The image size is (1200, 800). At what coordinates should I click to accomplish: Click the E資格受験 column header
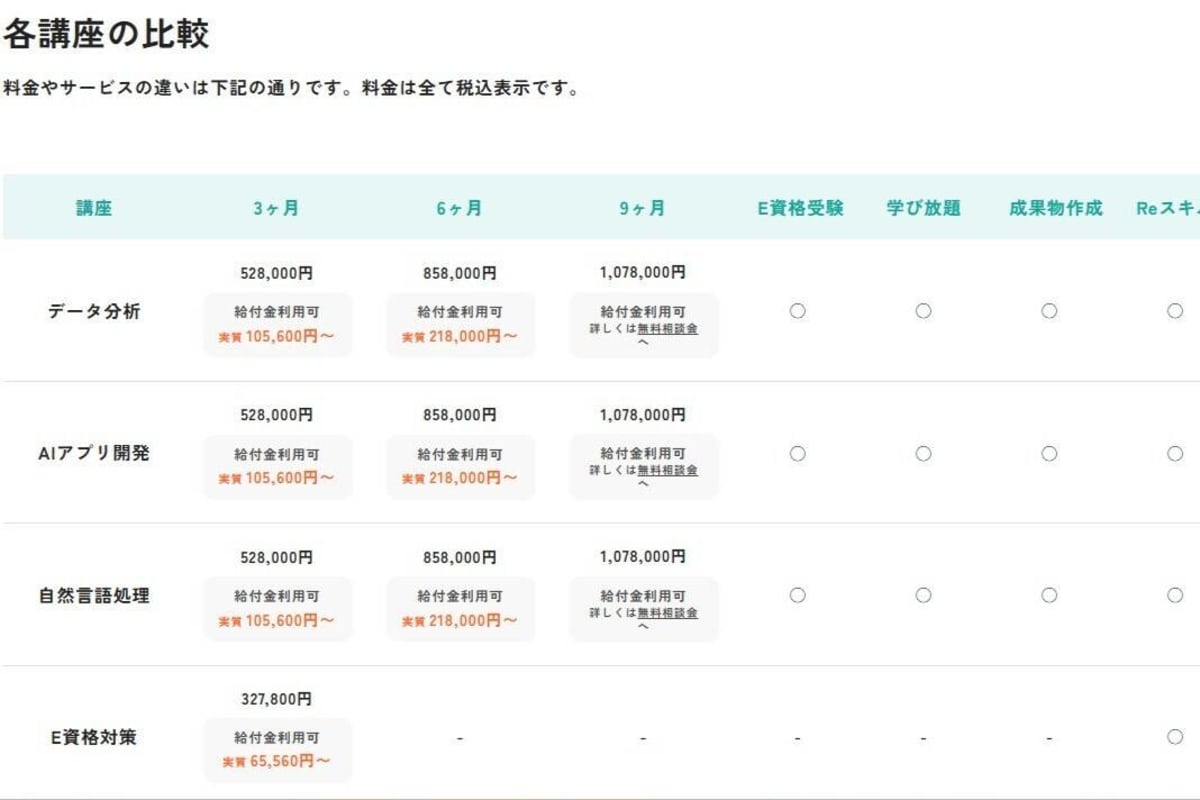coord(800,208)
